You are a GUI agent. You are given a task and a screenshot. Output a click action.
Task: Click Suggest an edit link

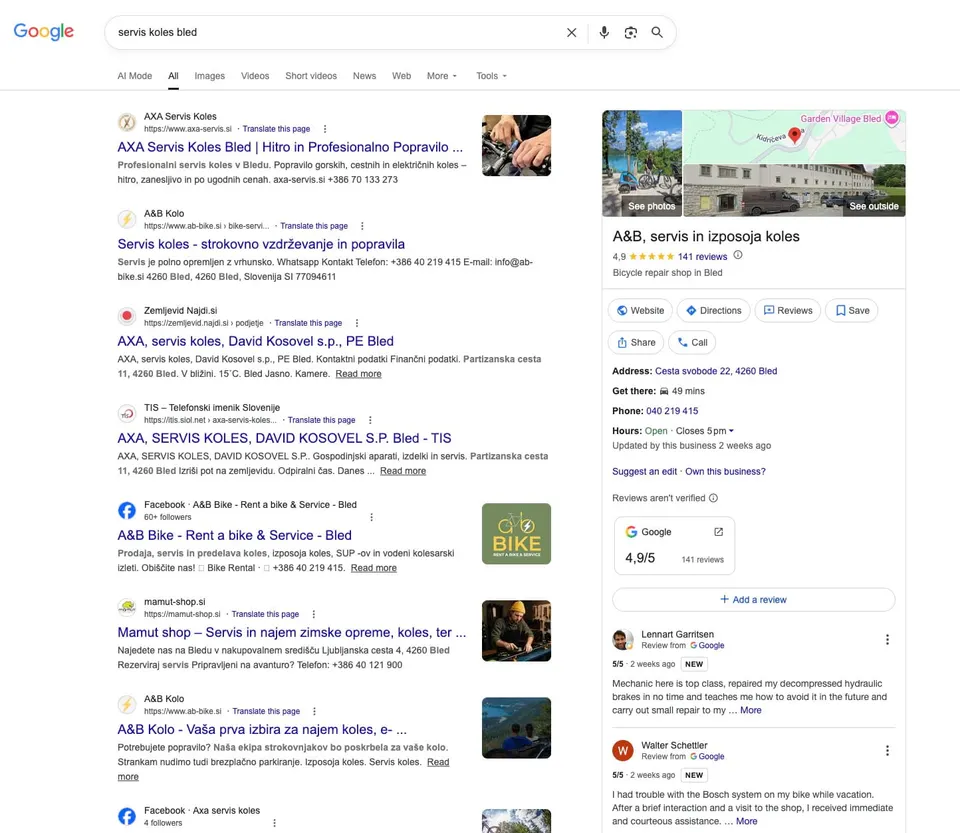click(x=644, y=472)
